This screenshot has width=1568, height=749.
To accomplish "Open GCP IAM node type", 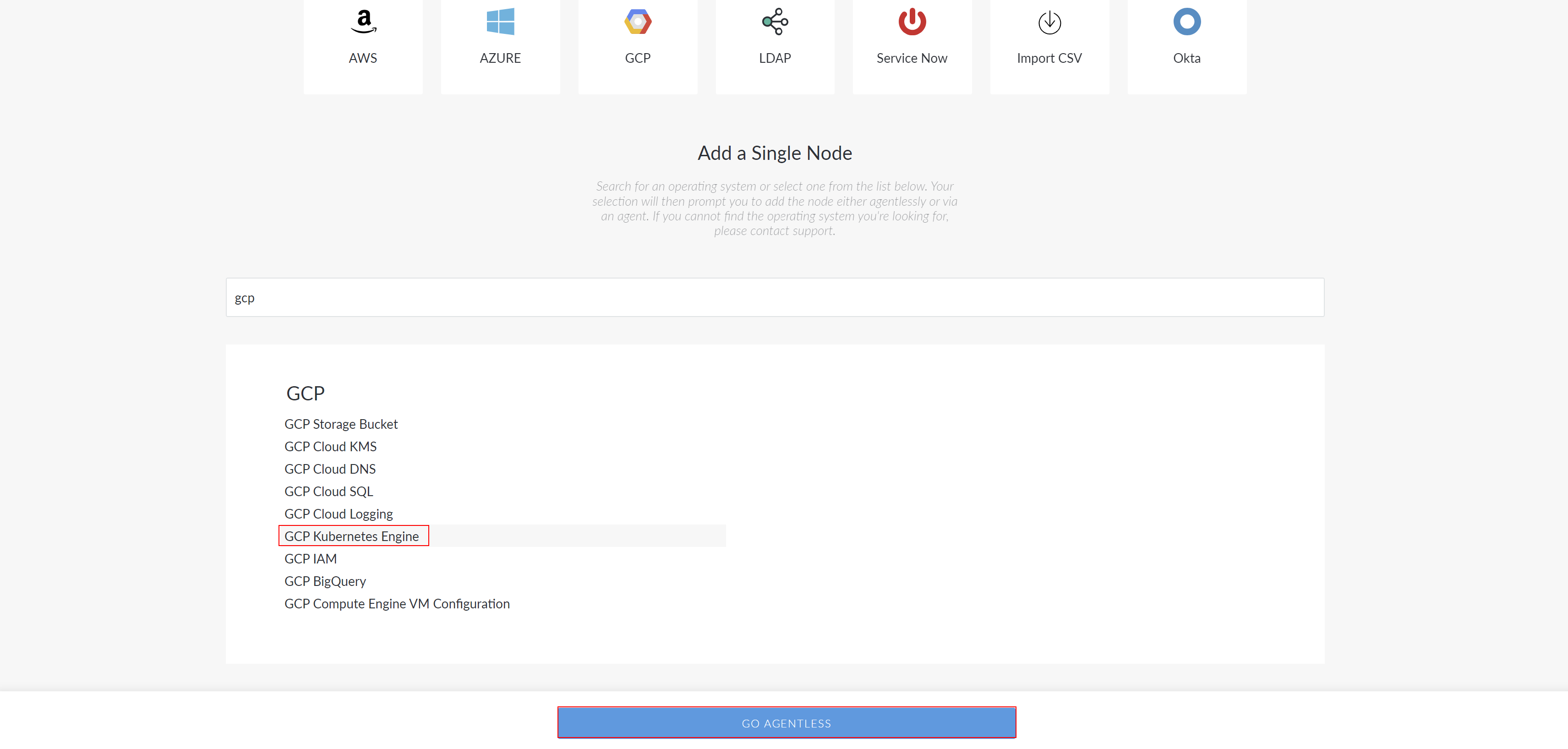I will (x=311, y=559).
